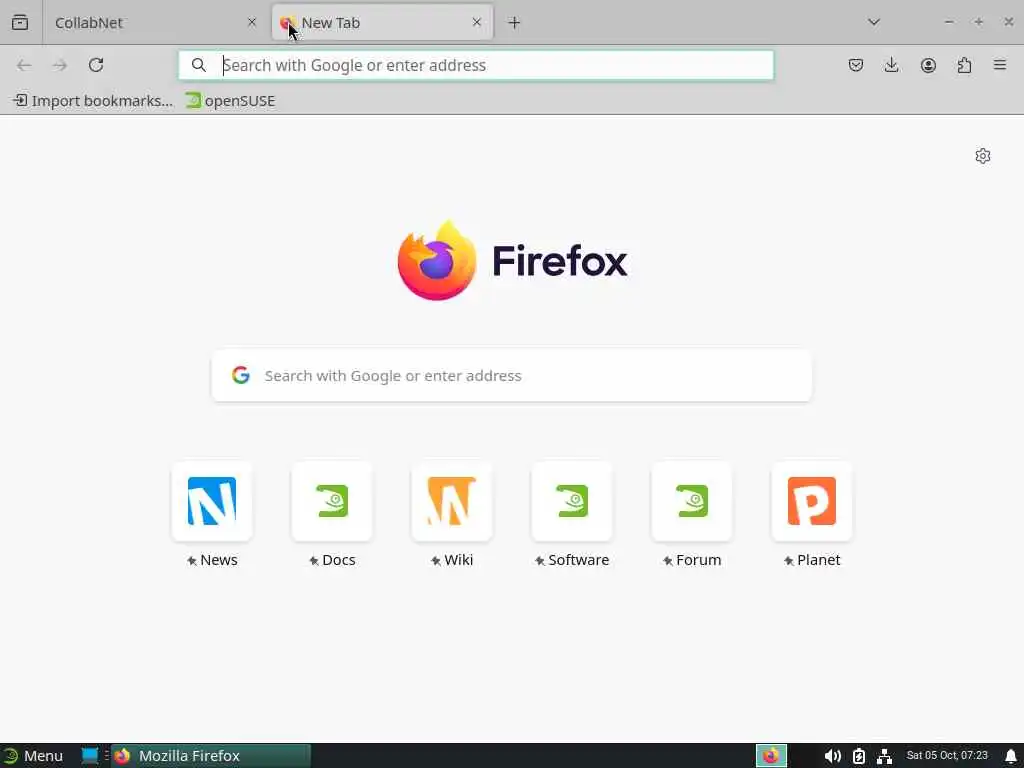Viewport: 1024px width, 768px height.
Task: Open the Save to Pocket icon
Action: pos(856,65)
